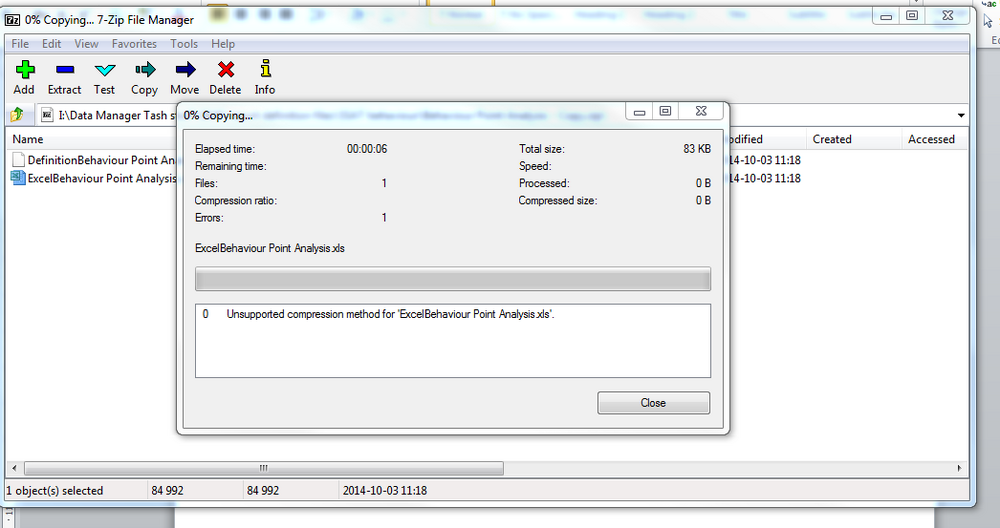Click the ExcelBehaviour Point Analysis.xls dialog filename
Viewport: 1000px width, 528px height.
point(270,248)
